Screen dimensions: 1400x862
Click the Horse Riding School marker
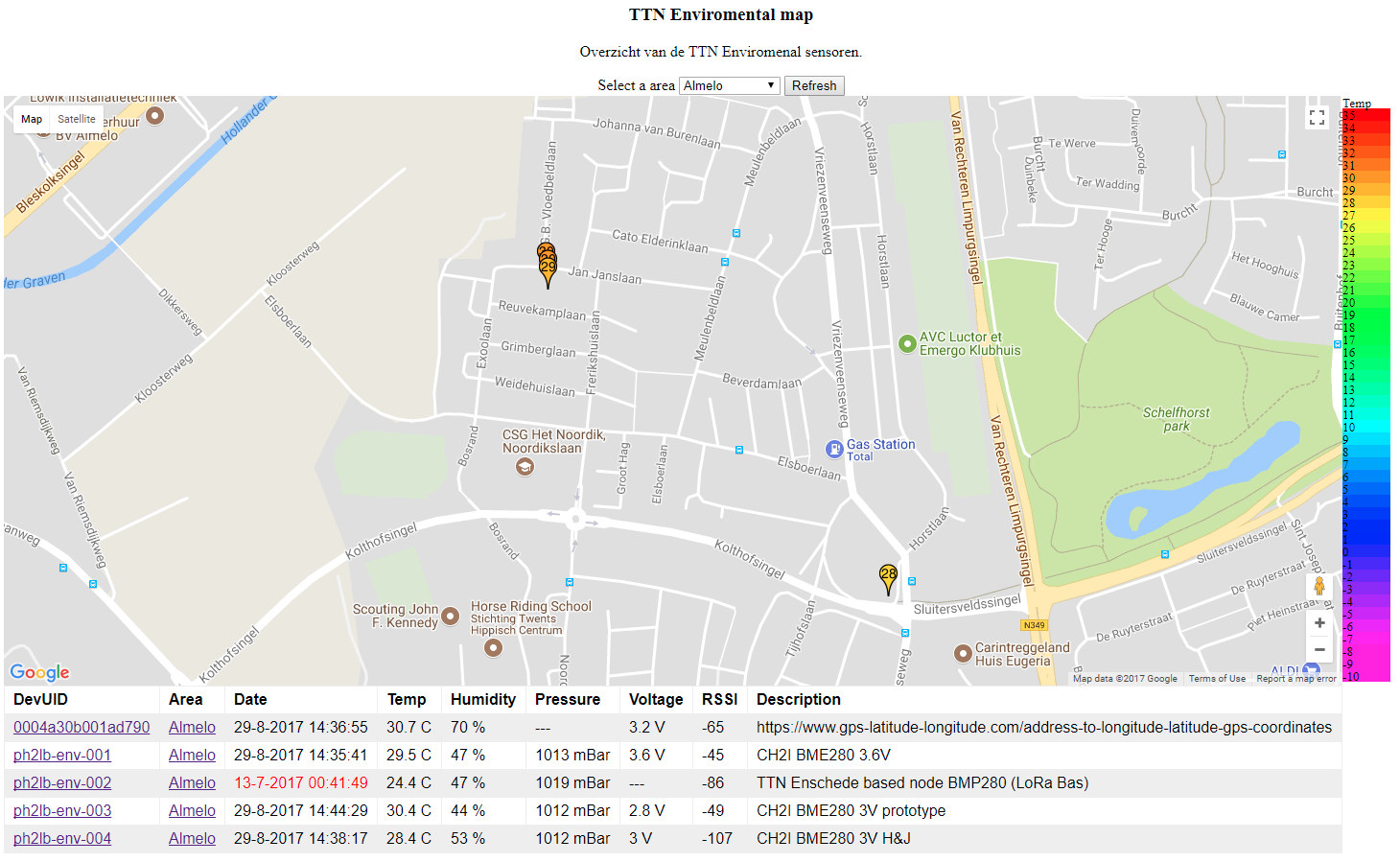(x=493, y=647)
